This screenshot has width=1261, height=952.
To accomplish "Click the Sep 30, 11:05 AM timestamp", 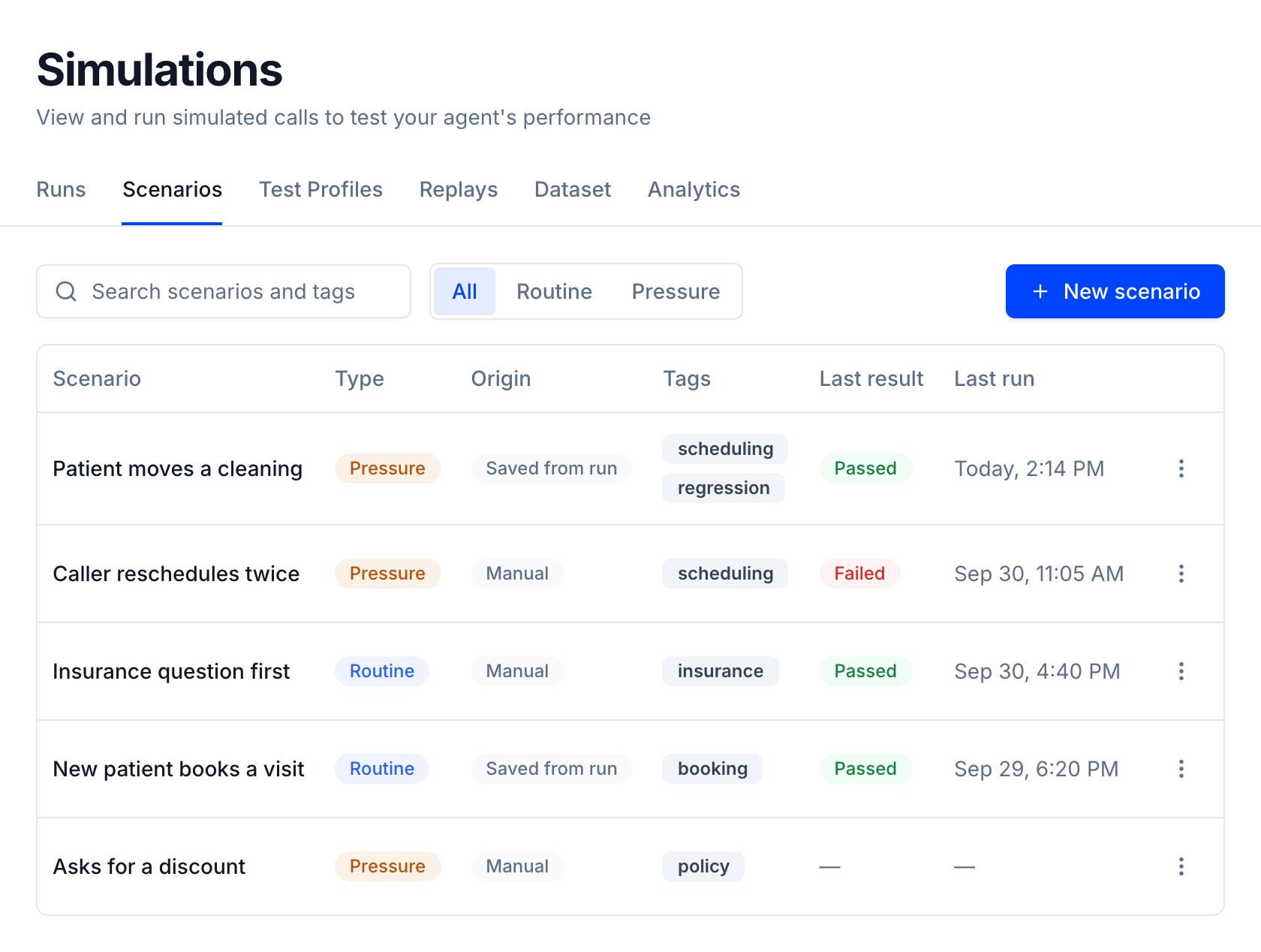I will point(1039,574).
